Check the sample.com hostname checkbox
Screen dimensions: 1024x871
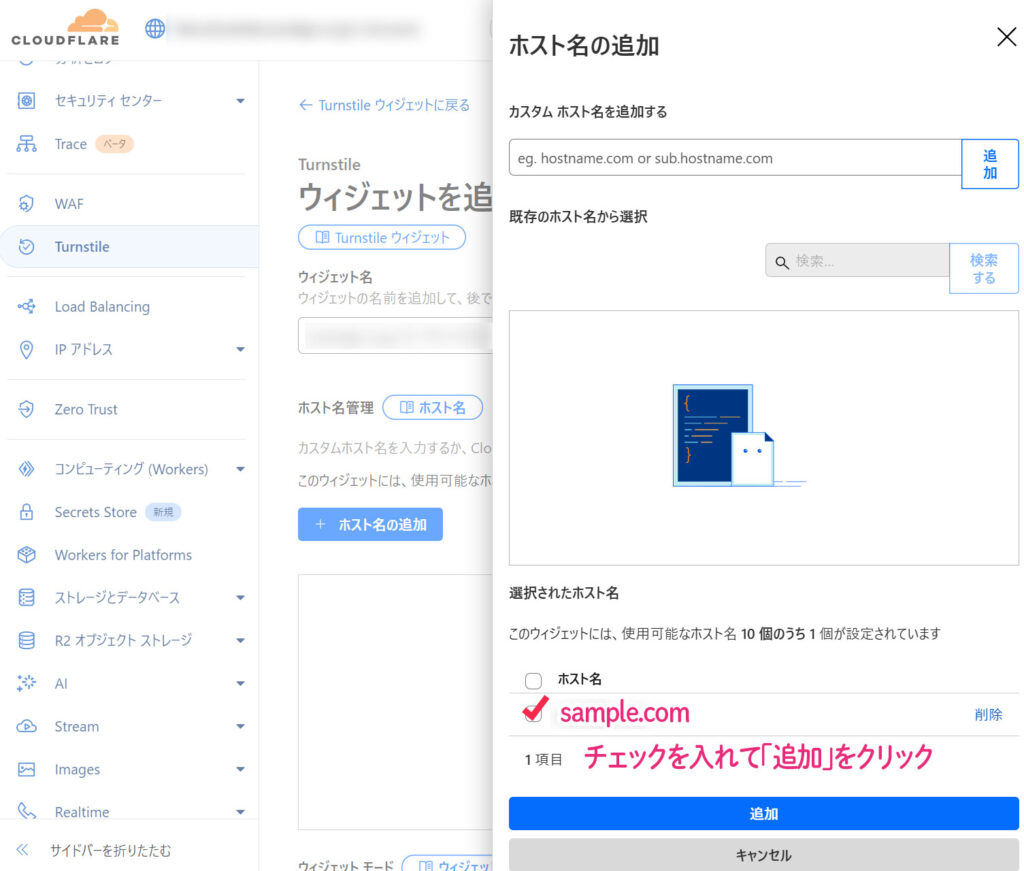click(x=535, y=714)
